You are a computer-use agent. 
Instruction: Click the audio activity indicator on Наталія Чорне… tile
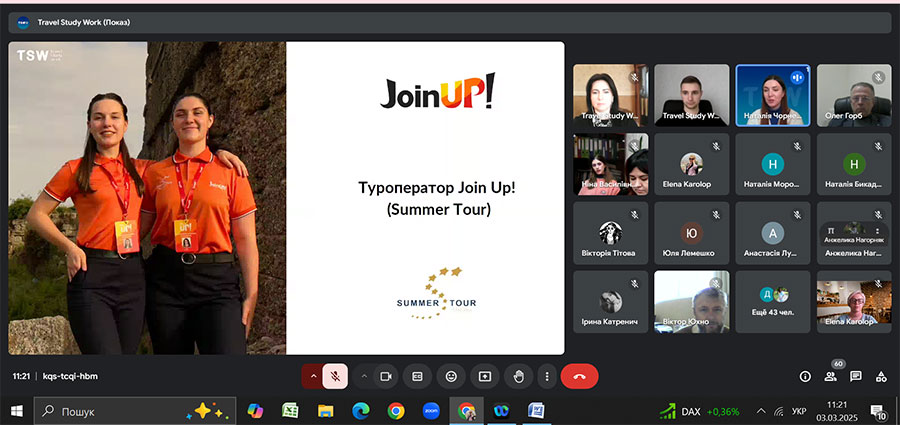[x=797, y=78]
